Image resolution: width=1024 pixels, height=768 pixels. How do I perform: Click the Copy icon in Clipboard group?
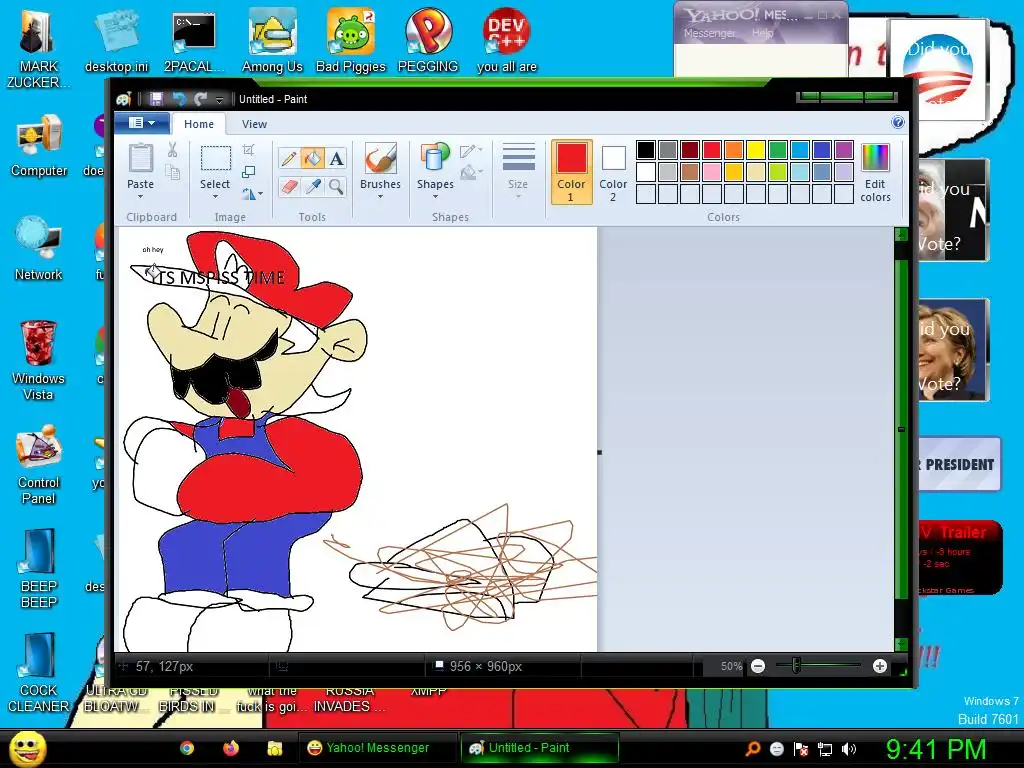click(x=172, y=172)
